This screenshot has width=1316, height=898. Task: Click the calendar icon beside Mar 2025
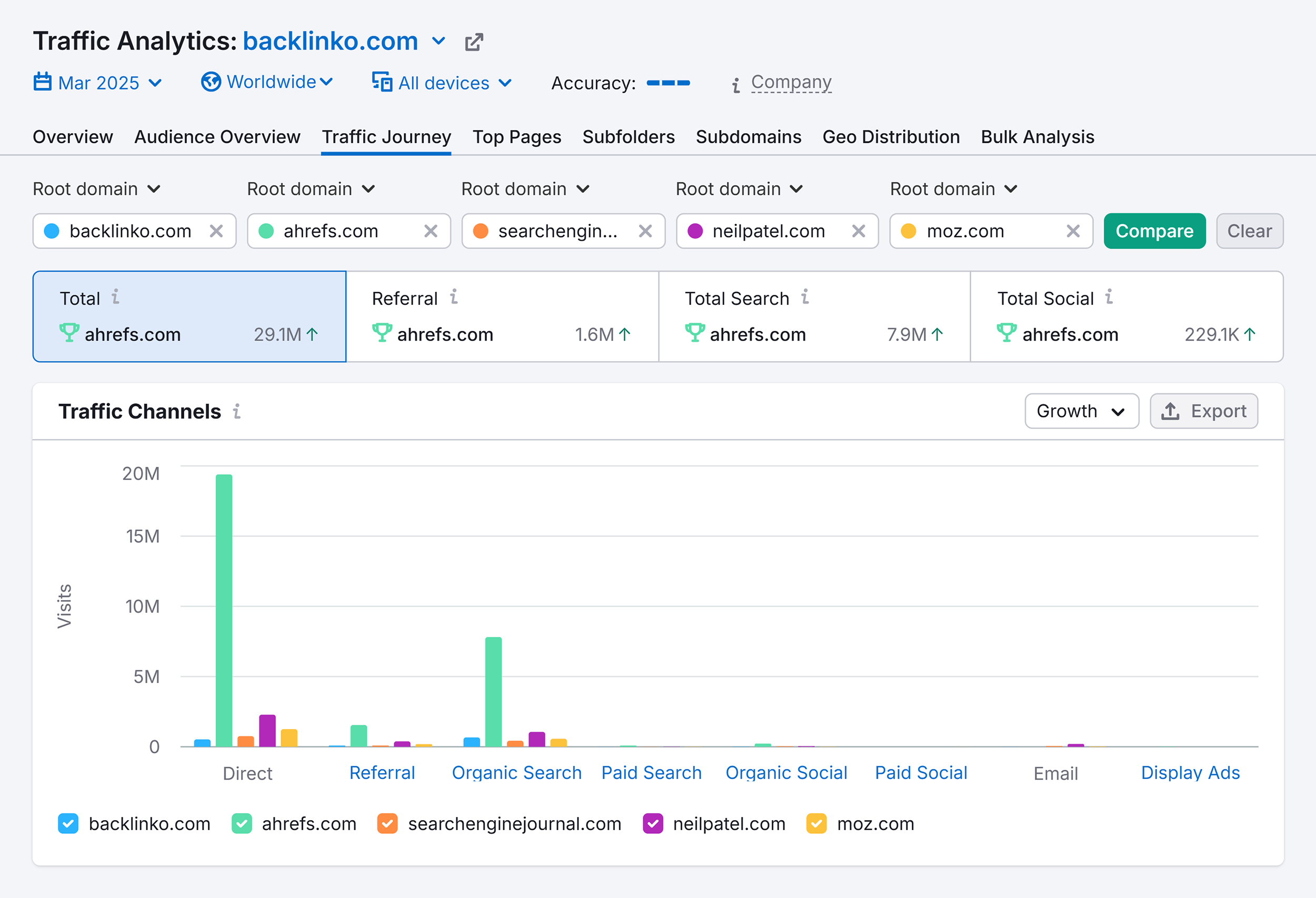tap(43, 82)
